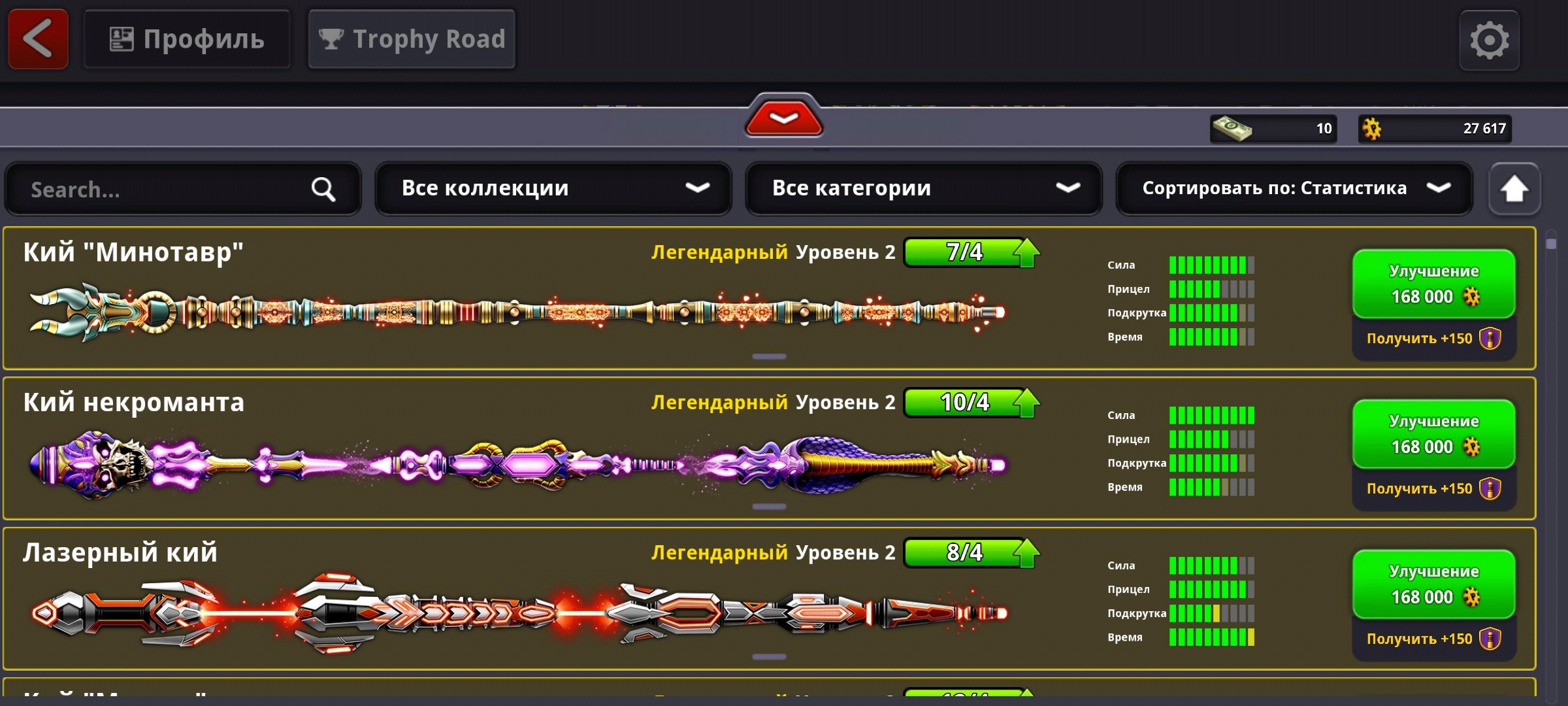Click the gold gear currency icon
Viewport: 1568px width, 706px height.
(x=1372, y=129)
